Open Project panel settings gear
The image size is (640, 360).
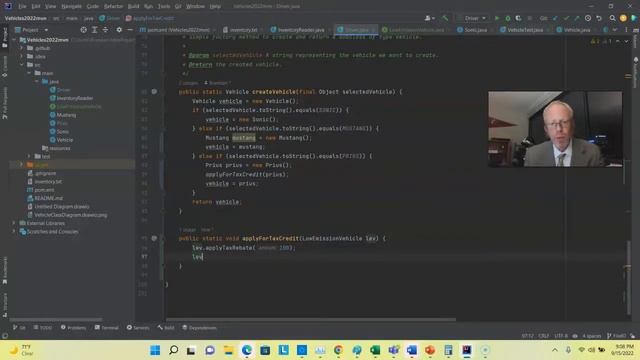pyautogui.click(x=119, y=30)
